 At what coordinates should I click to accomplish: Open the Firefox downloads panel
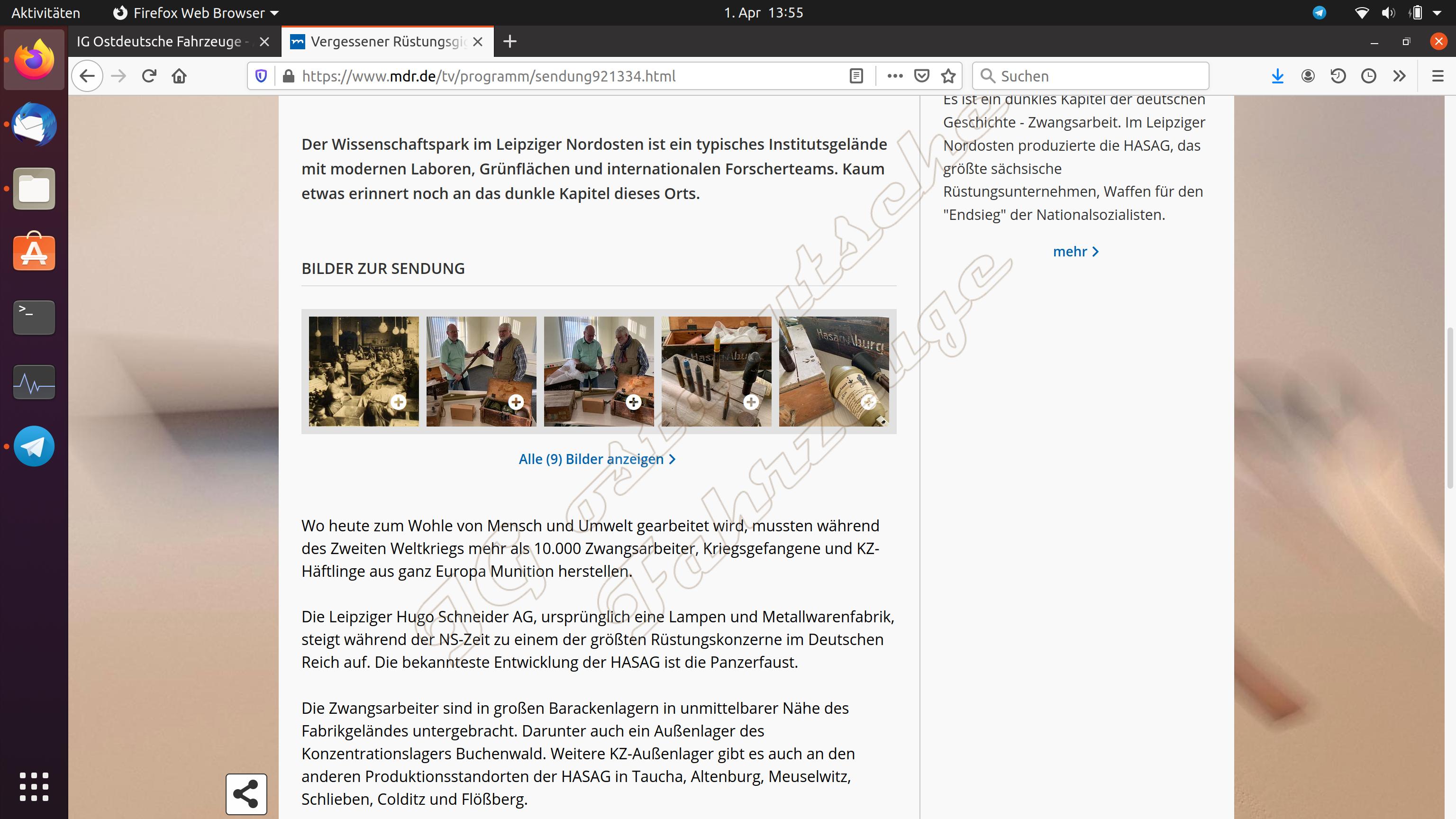(x=1277, y=76)
